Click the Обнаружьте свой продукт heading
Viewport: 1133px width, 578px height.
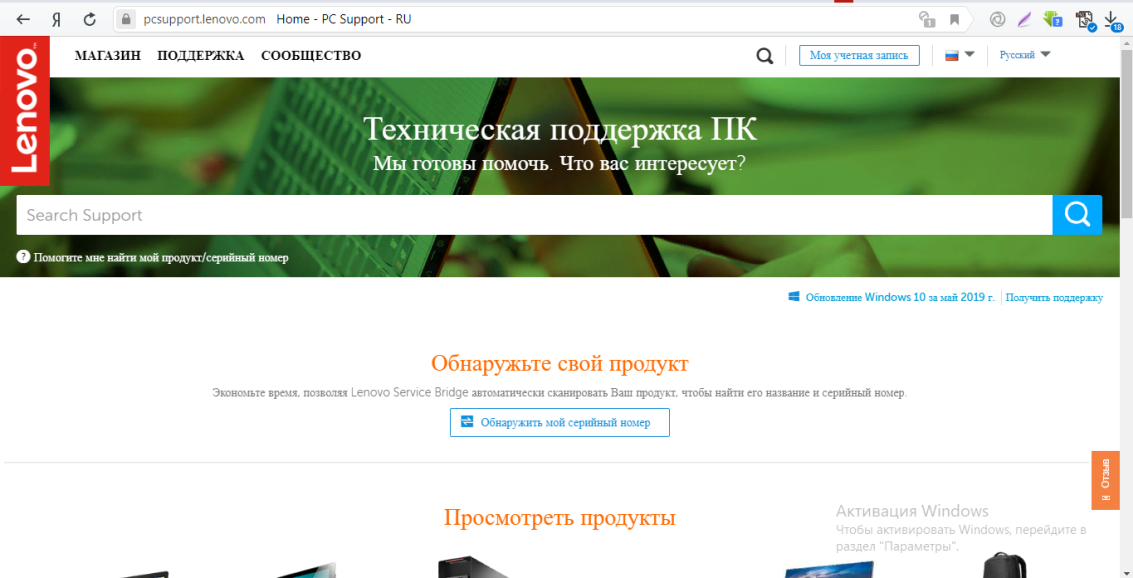click(x=559, y=363)
